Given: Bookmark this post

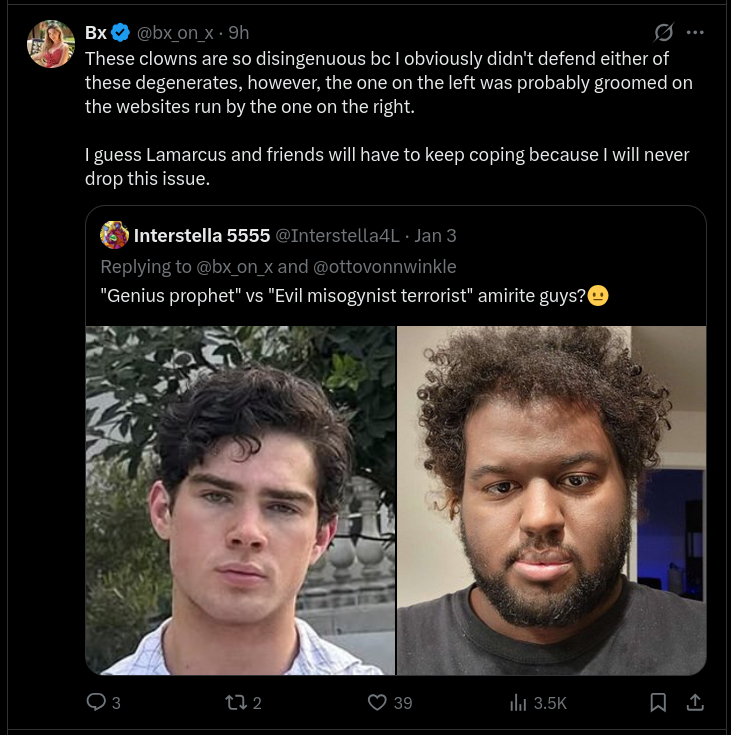Looking at the screenshot, I should point(658,702).
